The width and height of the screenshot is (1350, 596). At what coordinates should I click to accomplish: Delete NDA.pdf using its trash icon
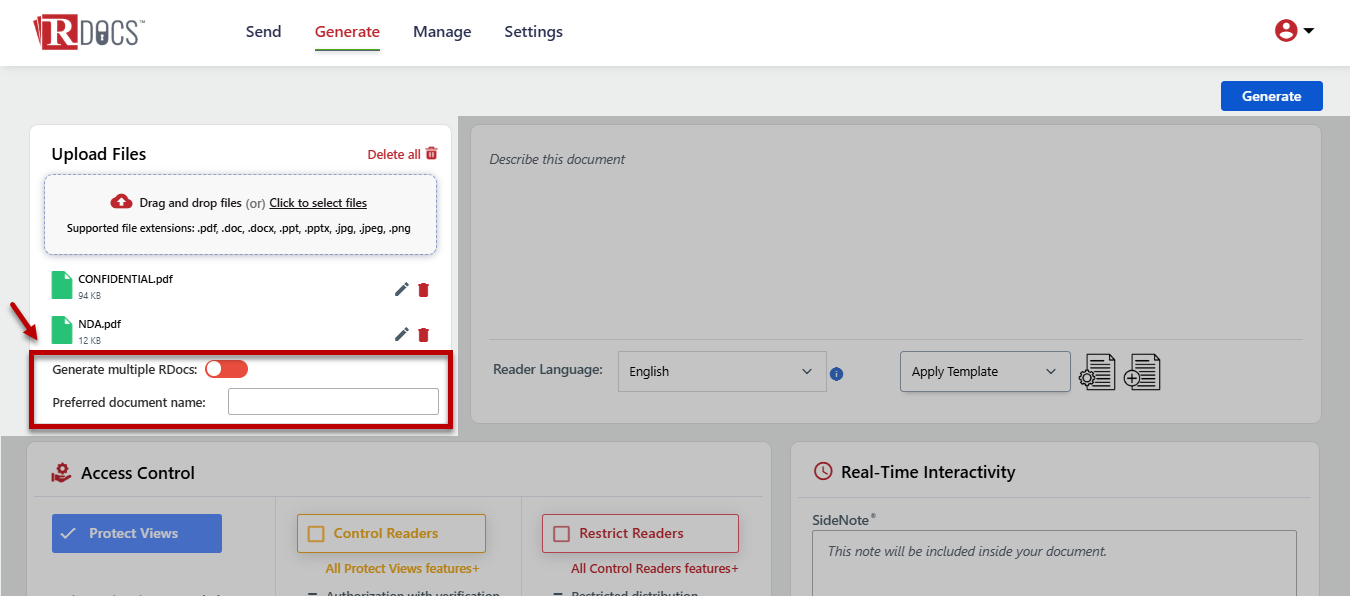pos(423,335)
